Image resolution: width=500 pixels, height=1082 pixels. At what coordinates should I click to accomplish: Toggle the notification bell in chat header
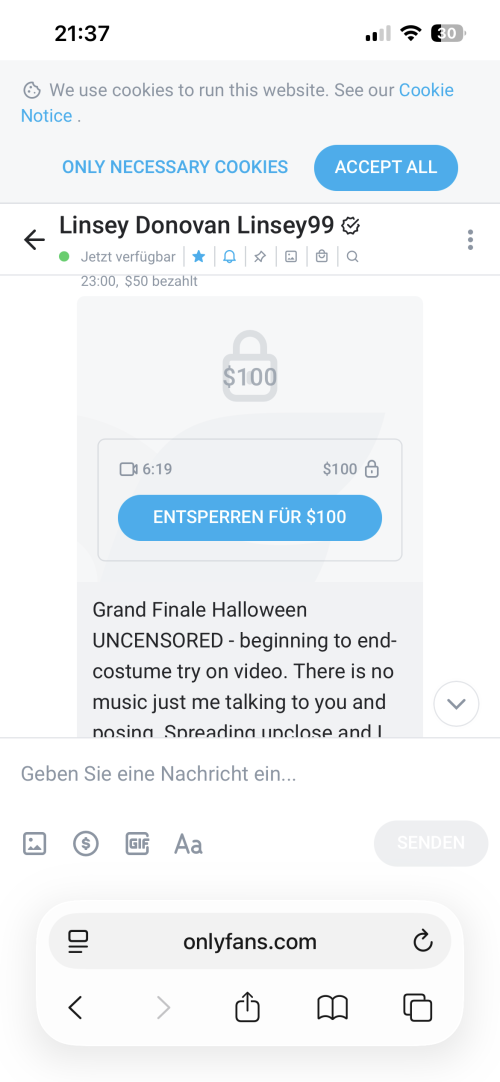pyautogui.click(x=230, y=257)
